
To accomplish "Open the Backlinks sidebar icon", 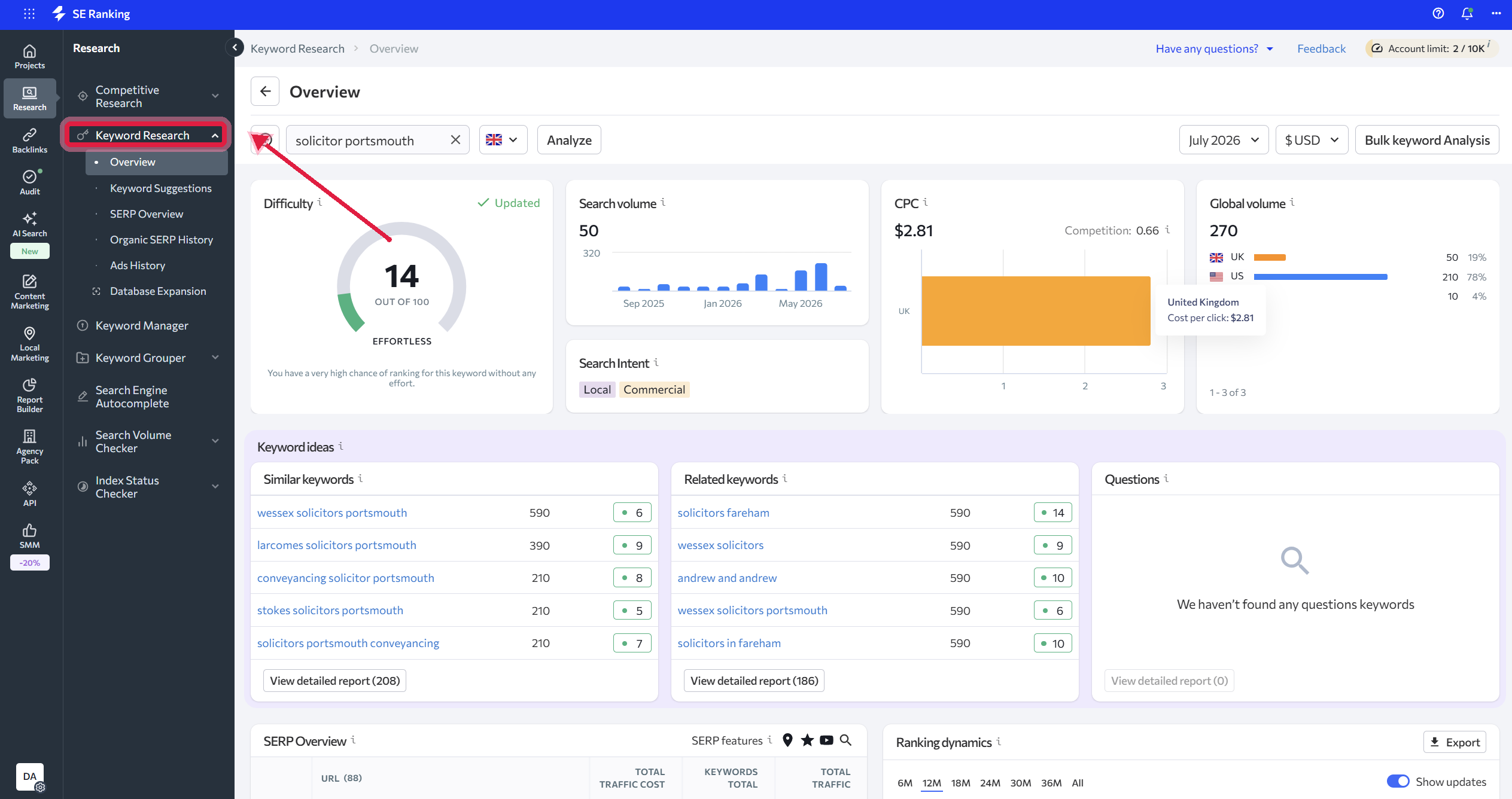I will (29, 141).
